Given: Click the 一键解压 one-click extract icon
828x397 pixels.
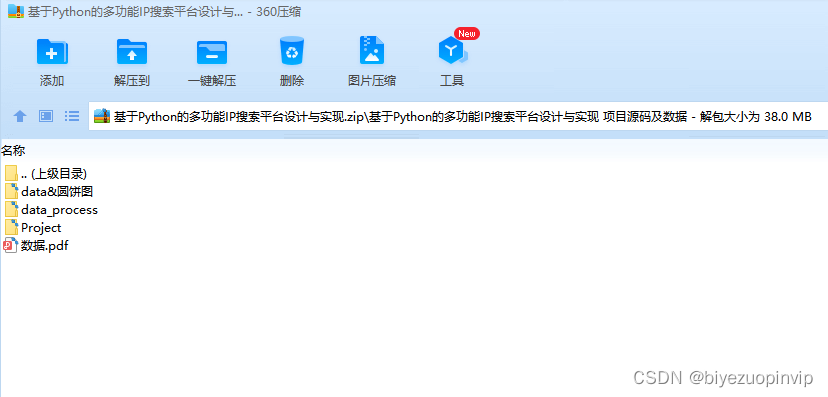Looking at the screenshot, I should coord(212,52).
